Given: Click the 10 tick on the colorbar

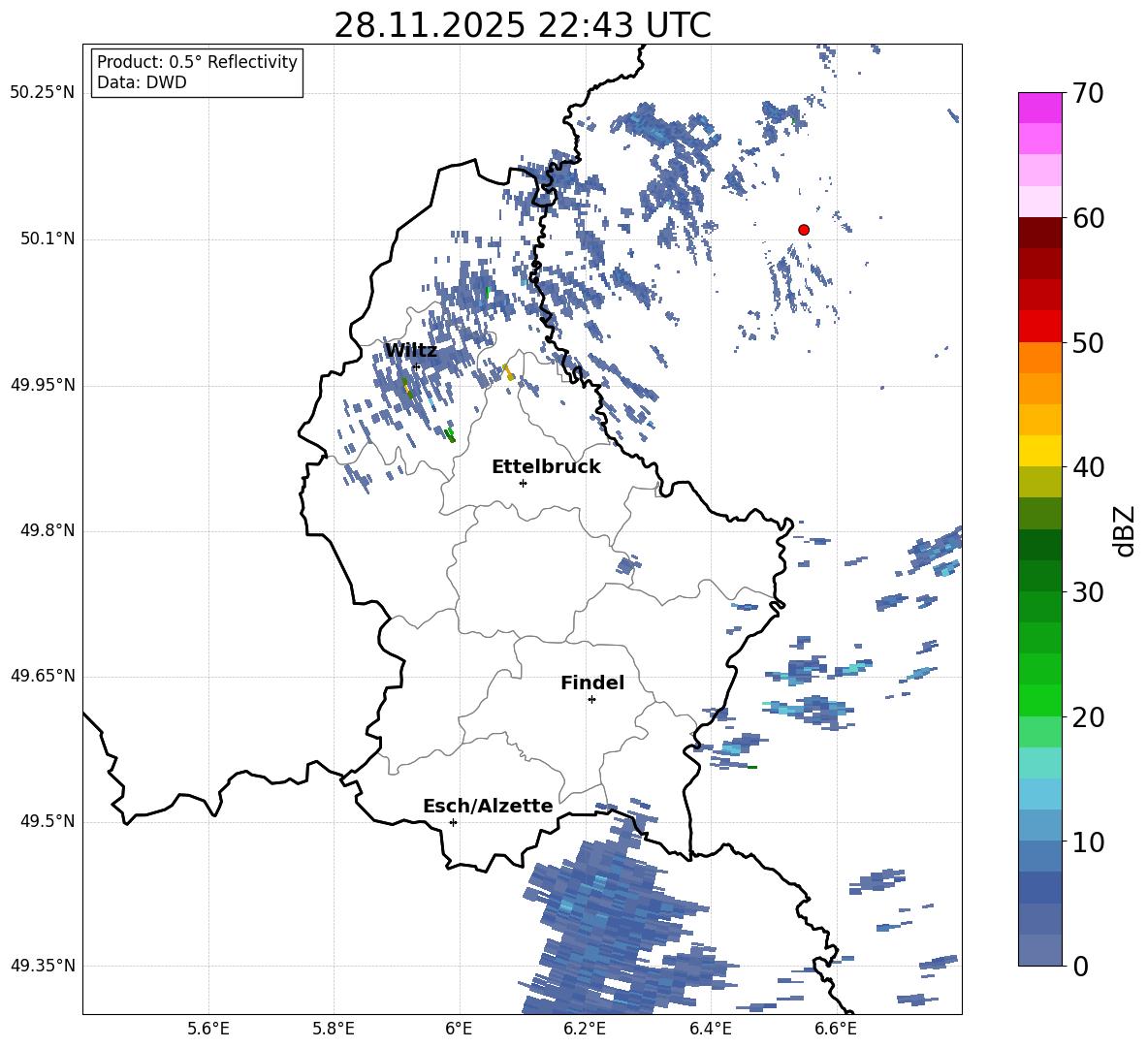Looking at the screenshot, I should (1087, 842).
